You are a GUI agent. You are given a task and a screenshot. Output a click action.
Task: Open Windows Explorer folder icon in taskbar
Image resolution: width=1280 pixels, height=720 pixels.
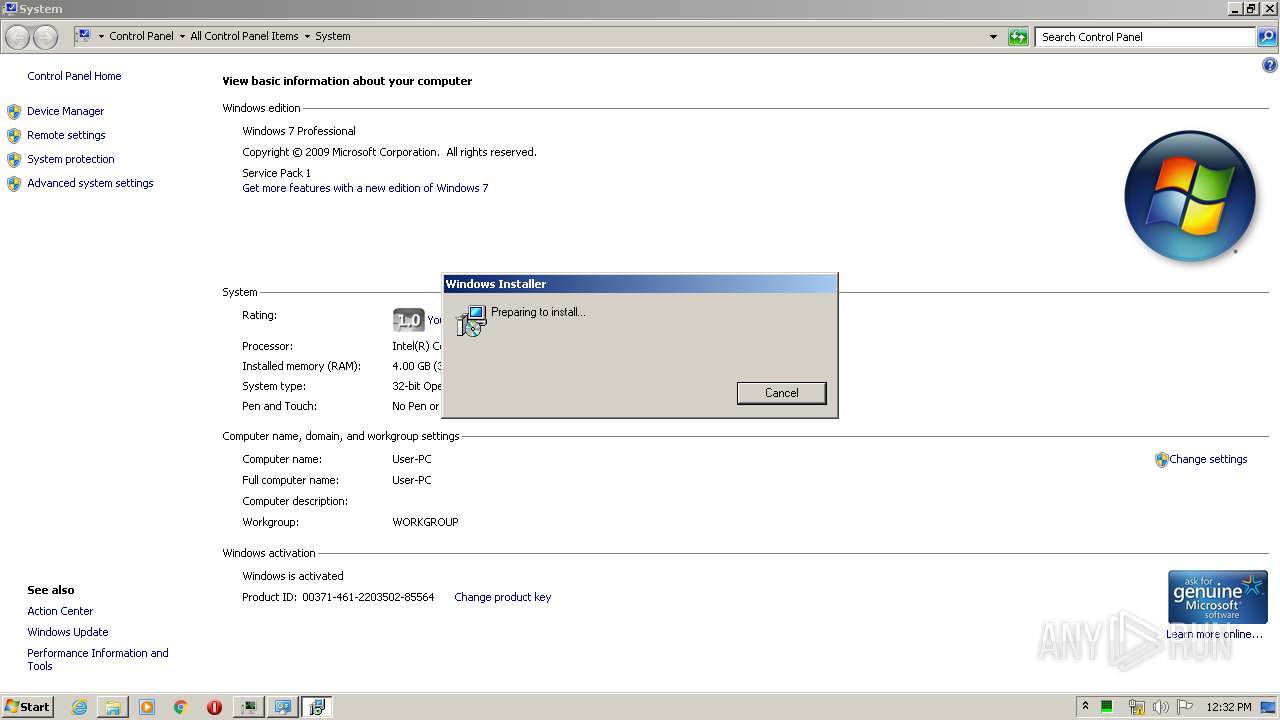[x=113, y=707]
